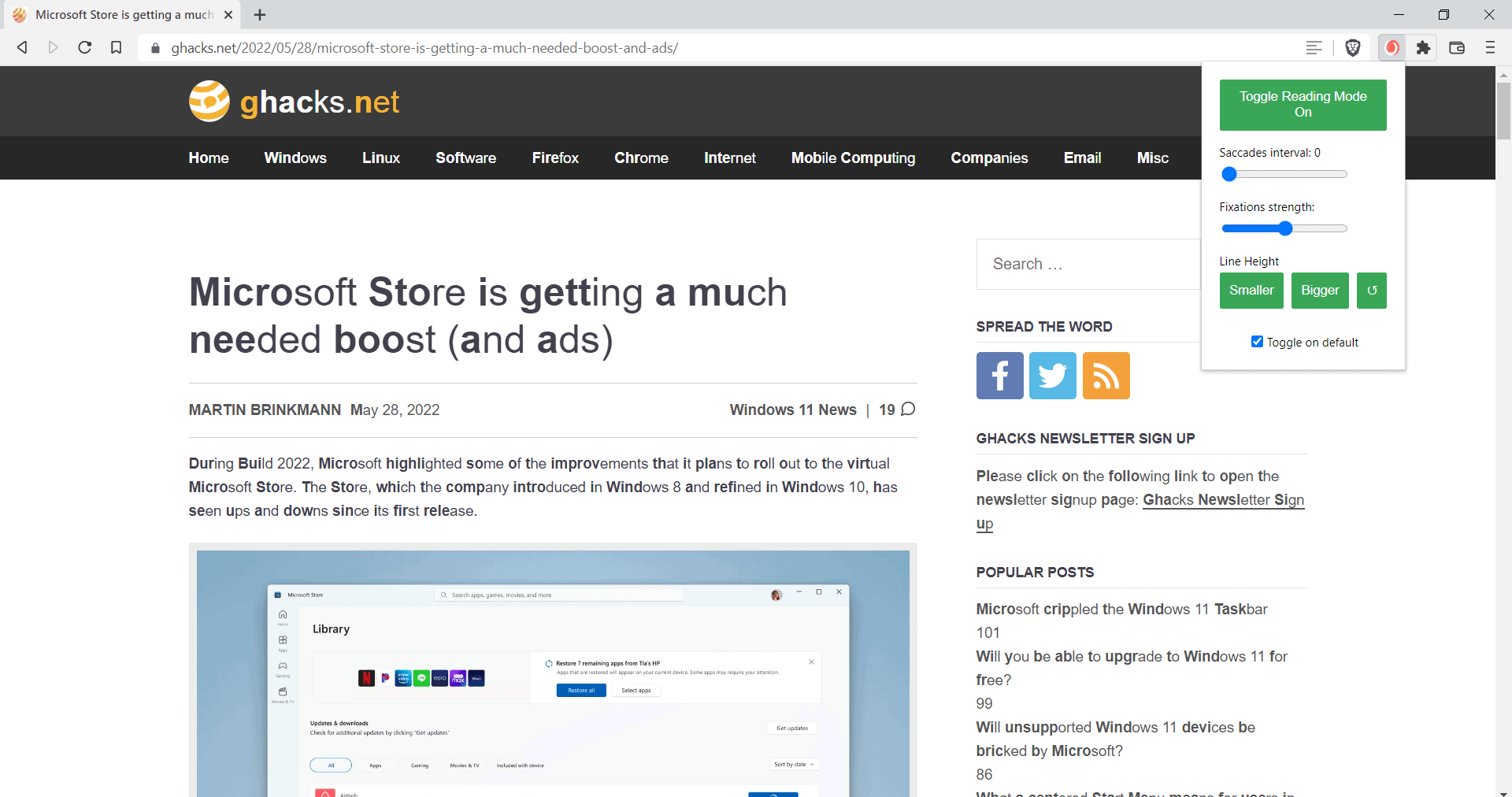Bookmark this page with the bookmark icon
Screen dimensions: 1512x797
[x=117, y=48]
